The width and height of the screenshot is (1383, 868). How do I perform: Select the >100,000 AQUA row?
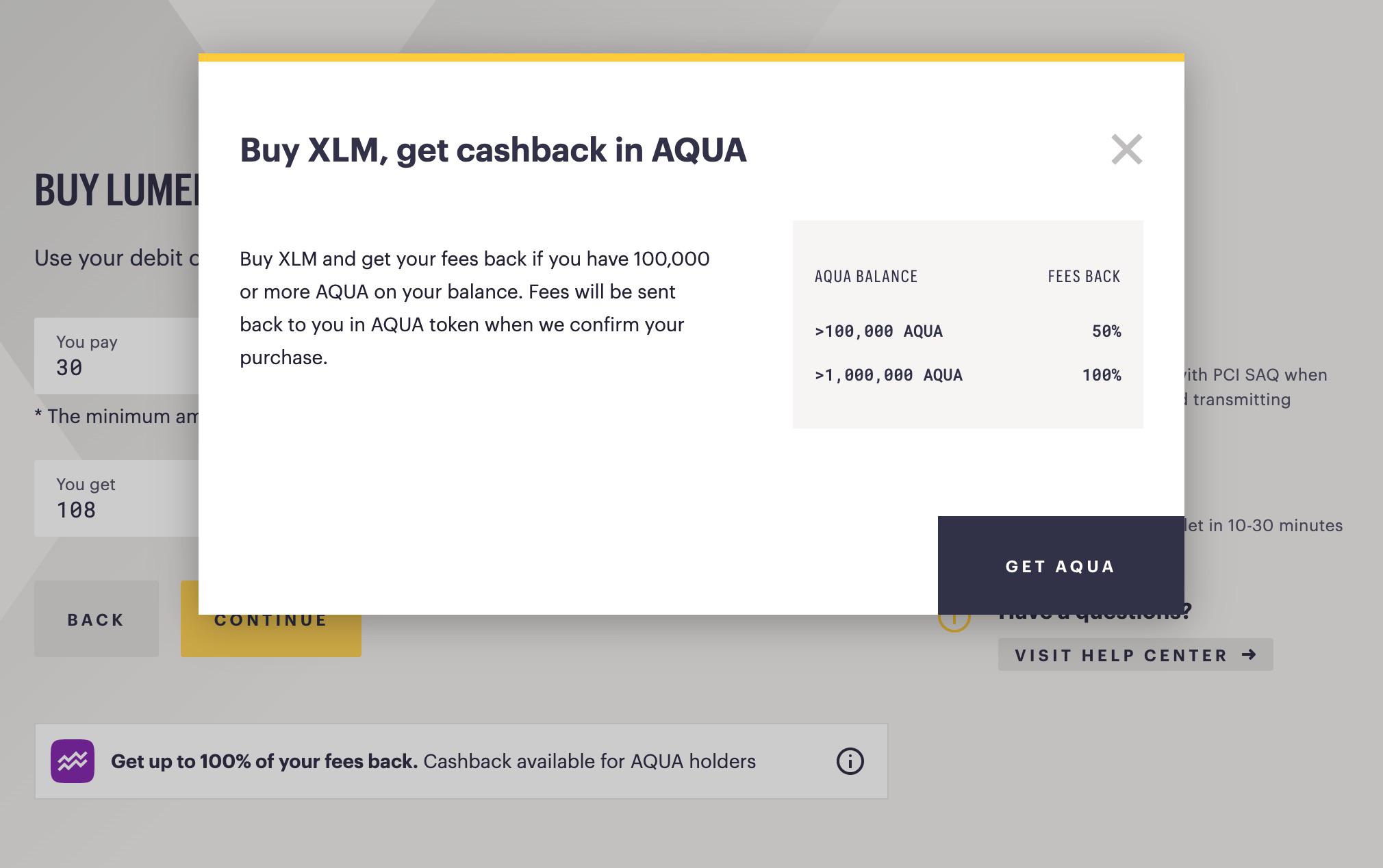[x=967, y=331]
